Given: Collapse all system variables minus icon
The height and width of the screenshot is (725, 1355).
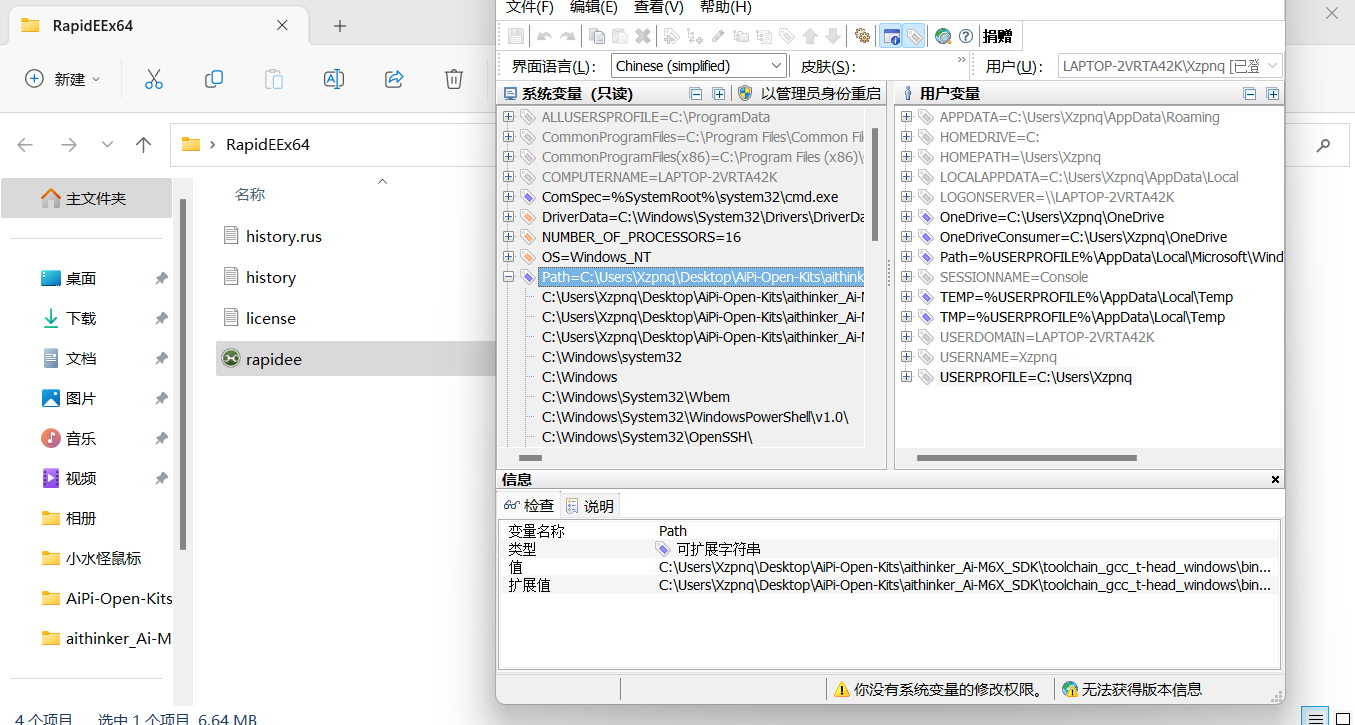Looking at the screenshot, I should [696, 94].
